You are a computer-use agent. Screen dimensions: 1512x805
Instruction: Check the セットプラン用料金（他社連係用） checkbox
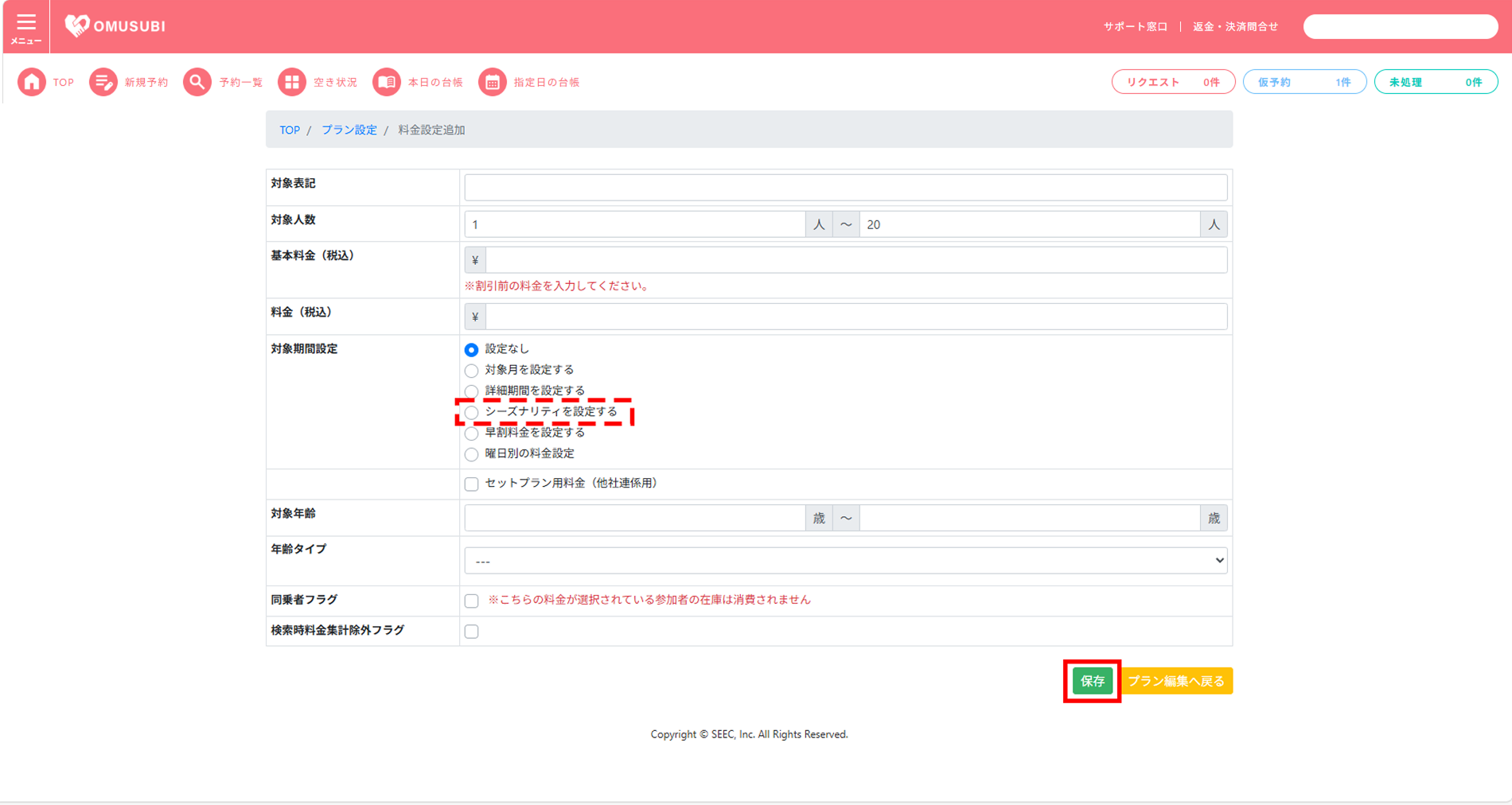(472, 484)
